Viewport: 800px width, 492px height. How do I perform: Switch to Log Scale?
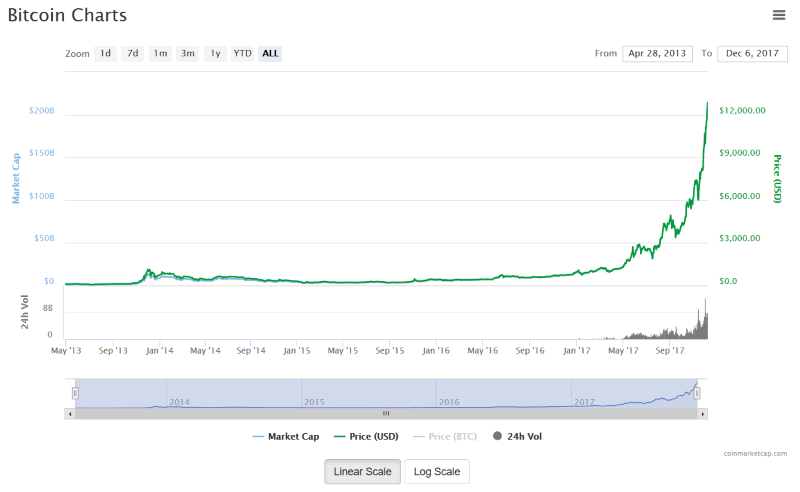coord(437,472)
